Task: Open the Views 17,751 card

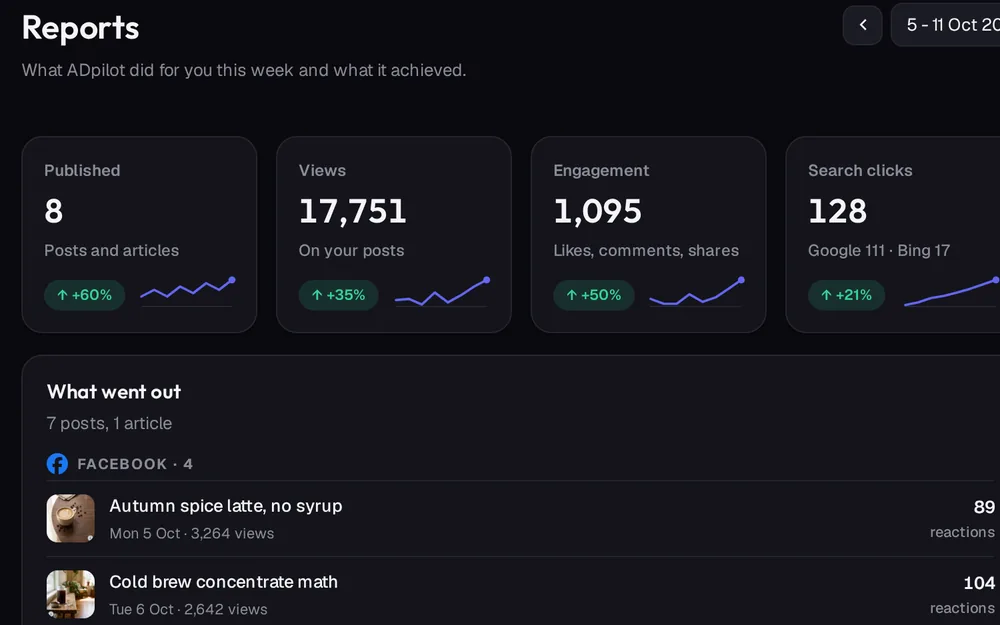Action: pyautogui.click(x=393, y=235)
